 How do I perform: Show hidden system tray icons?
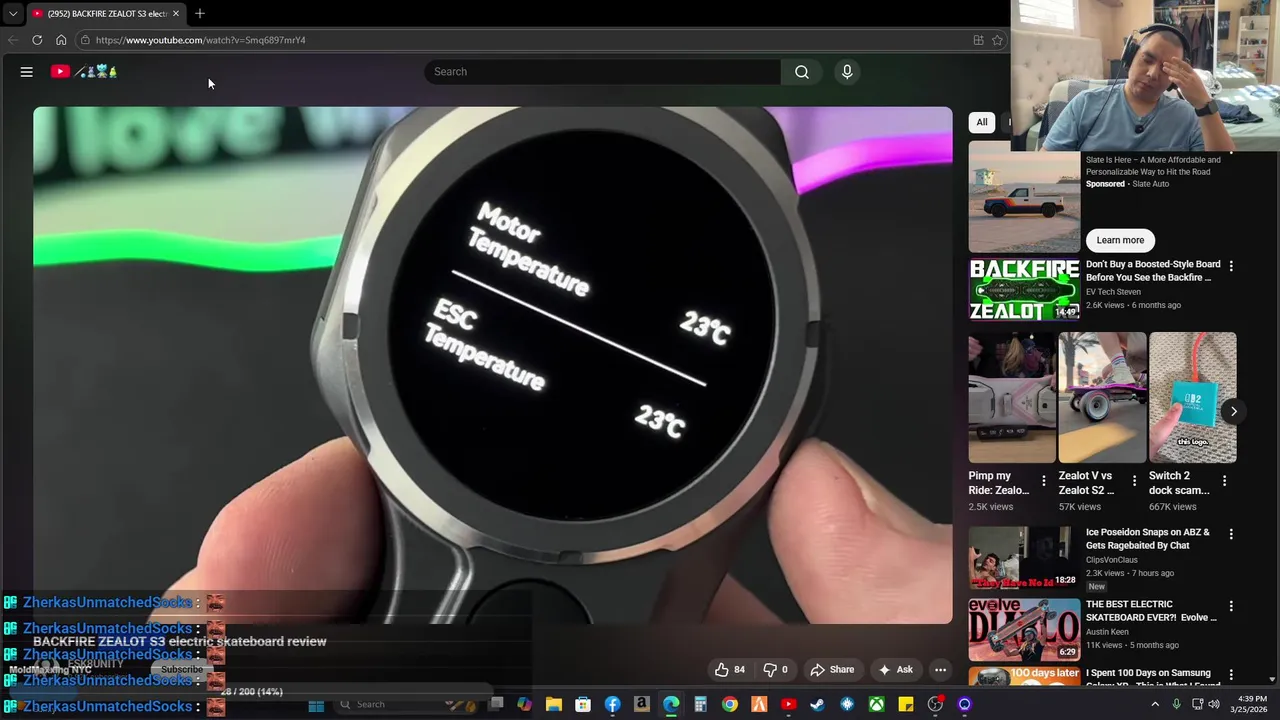coord(1155,705)
